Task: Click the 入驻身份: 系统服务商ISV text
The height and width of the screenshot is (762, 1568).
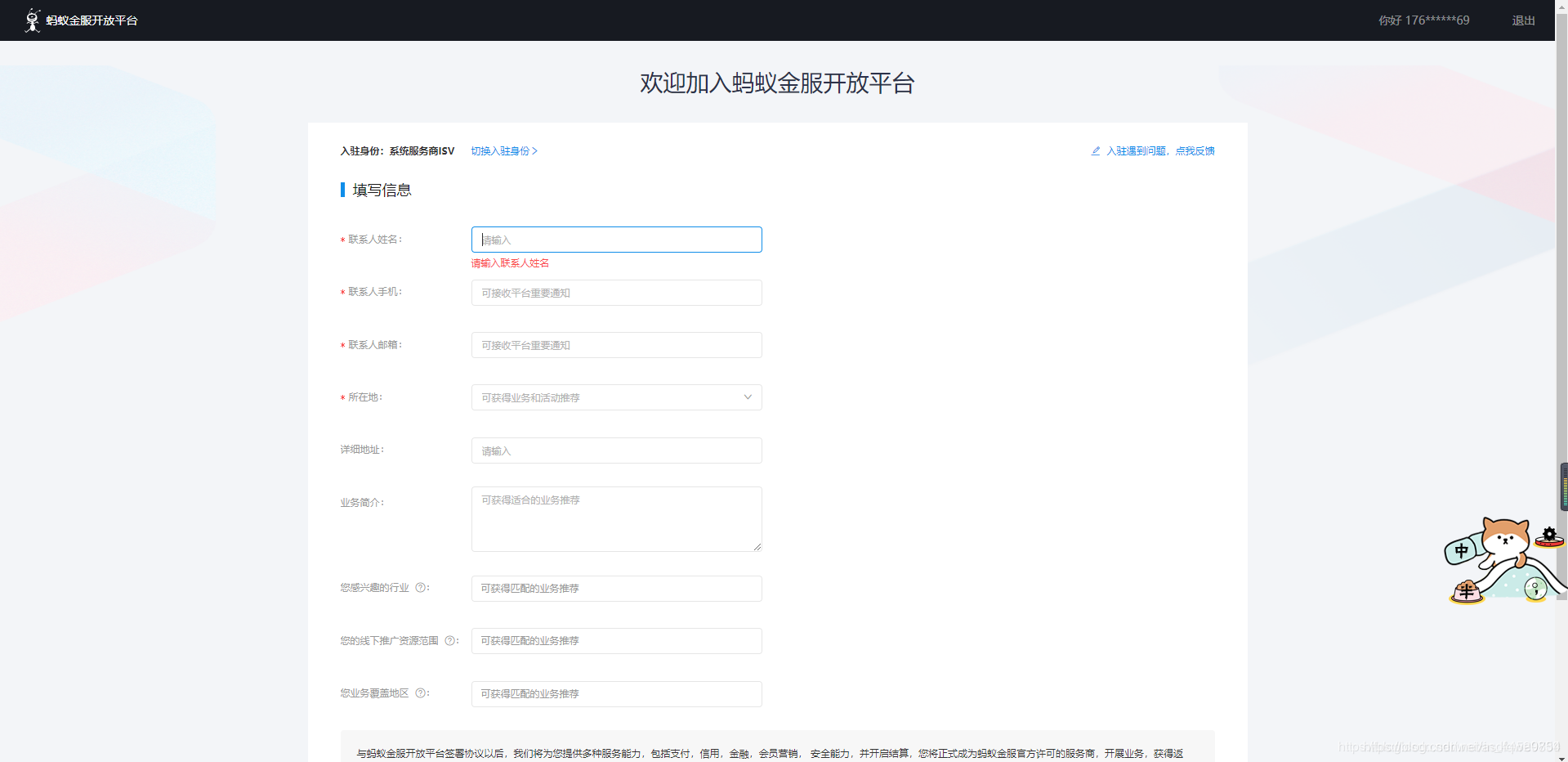Action: pyautogui.click(x=397, y=151)
